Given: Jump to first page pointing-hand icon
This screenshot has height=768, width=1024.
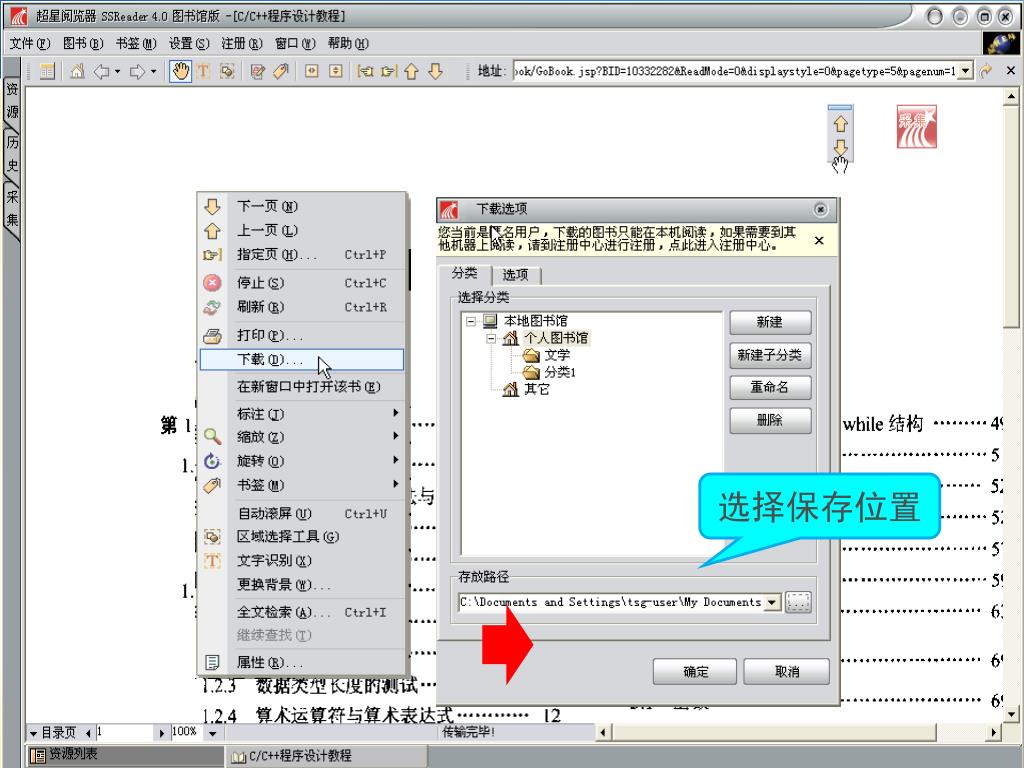Looking at the screenshot, I should coord(366,71).
